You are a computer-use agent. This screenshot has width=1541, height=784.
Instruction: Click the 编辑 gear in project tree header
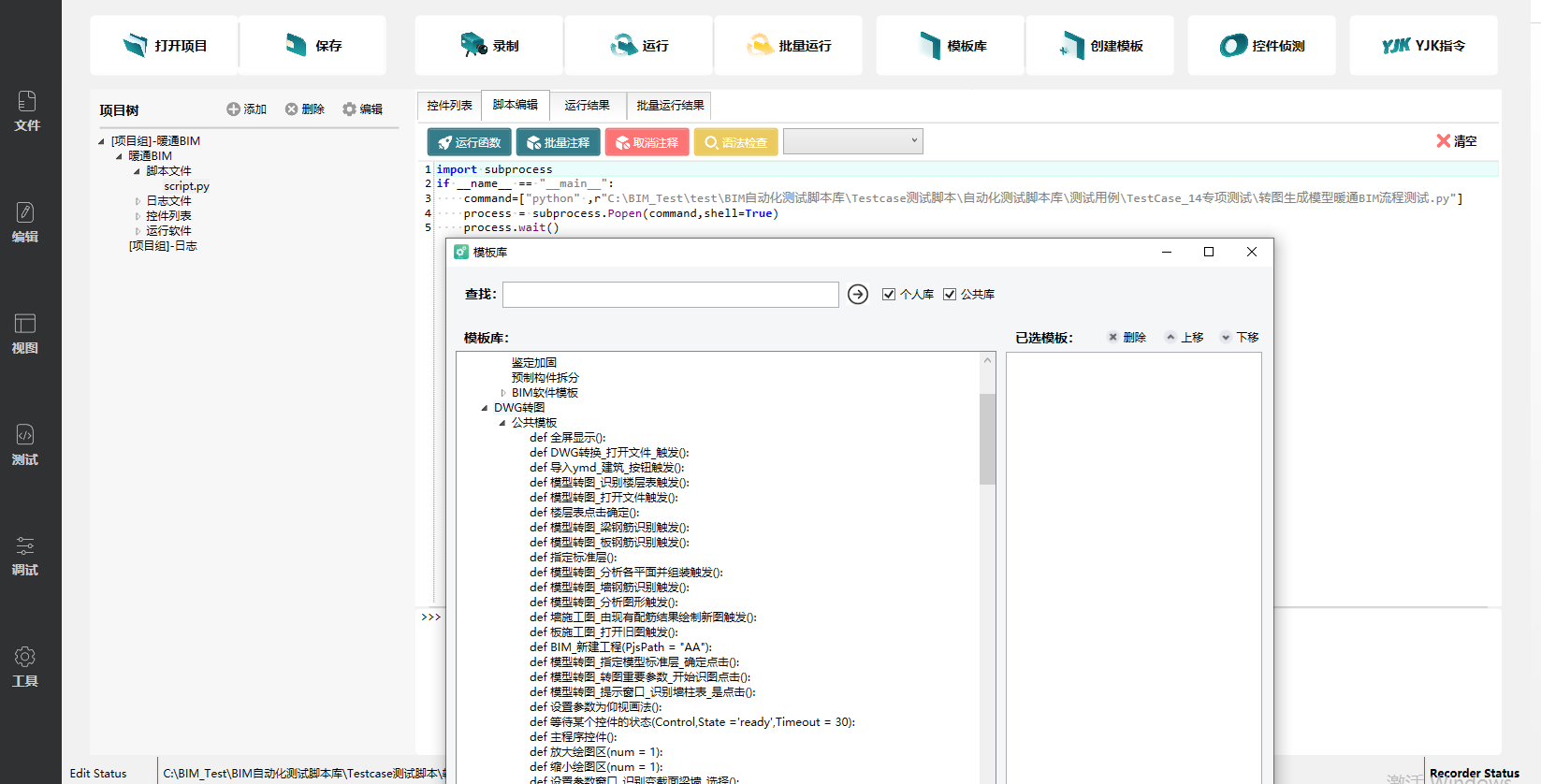362,109
